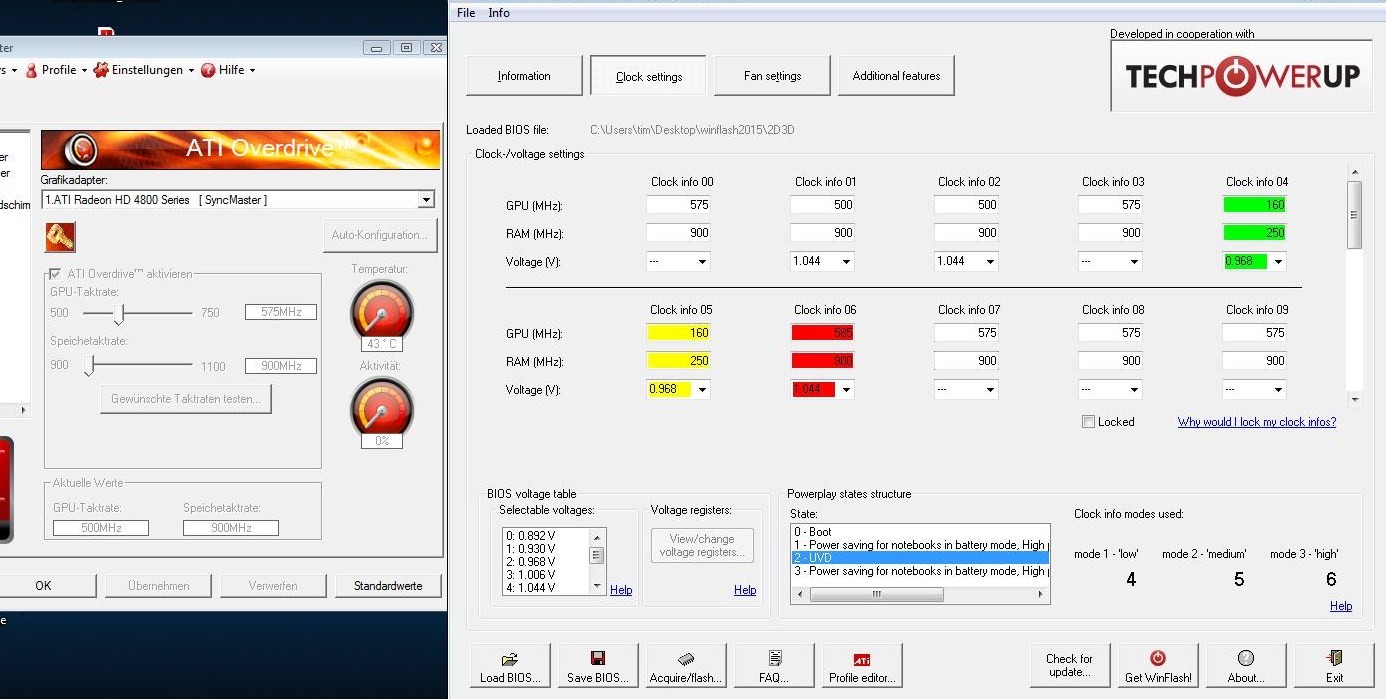Toggle ATI Overdrive aktivieren checkbox
This screenshot has width=1386, height=699.
click(55, 274)
